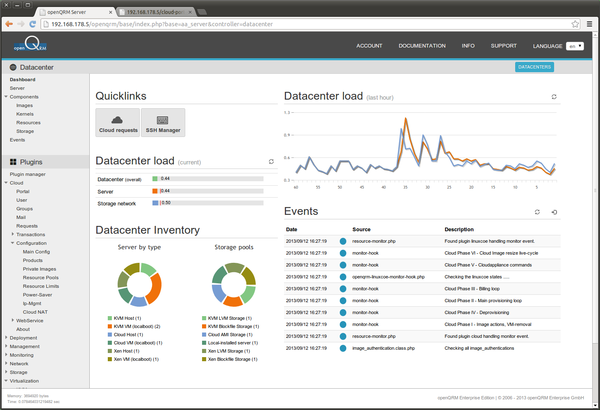
Task: Open a new browser tab
Action: pos(202,12)
